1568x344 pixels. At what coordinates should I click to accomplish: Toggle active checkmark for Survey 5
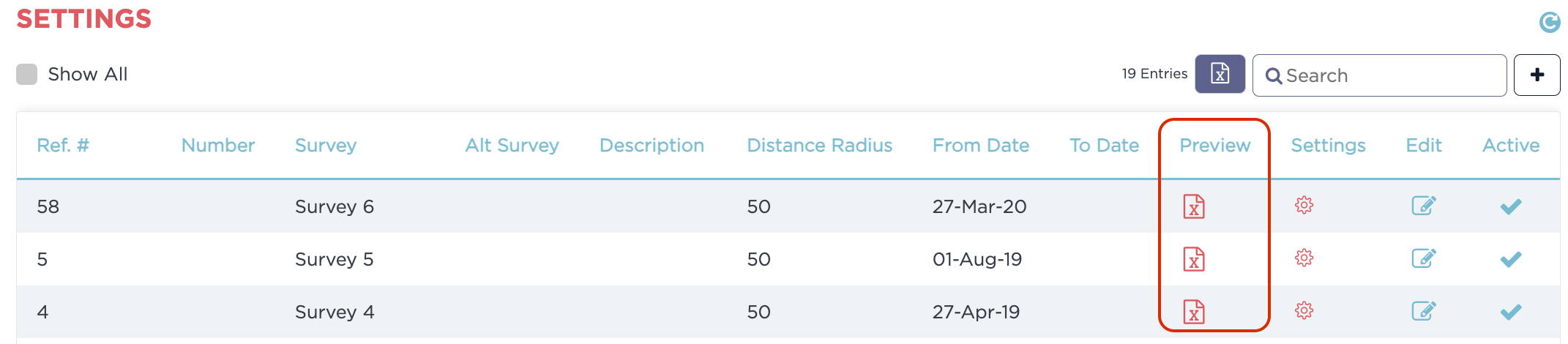click(x=1511, y=259)
